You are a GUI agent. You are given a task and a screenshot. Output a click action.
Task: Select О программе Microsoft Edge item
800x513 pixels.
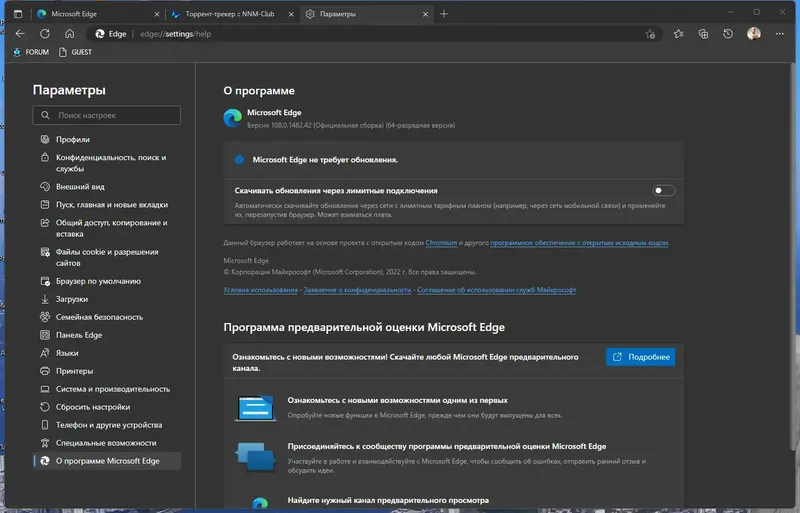click(107, 461)
